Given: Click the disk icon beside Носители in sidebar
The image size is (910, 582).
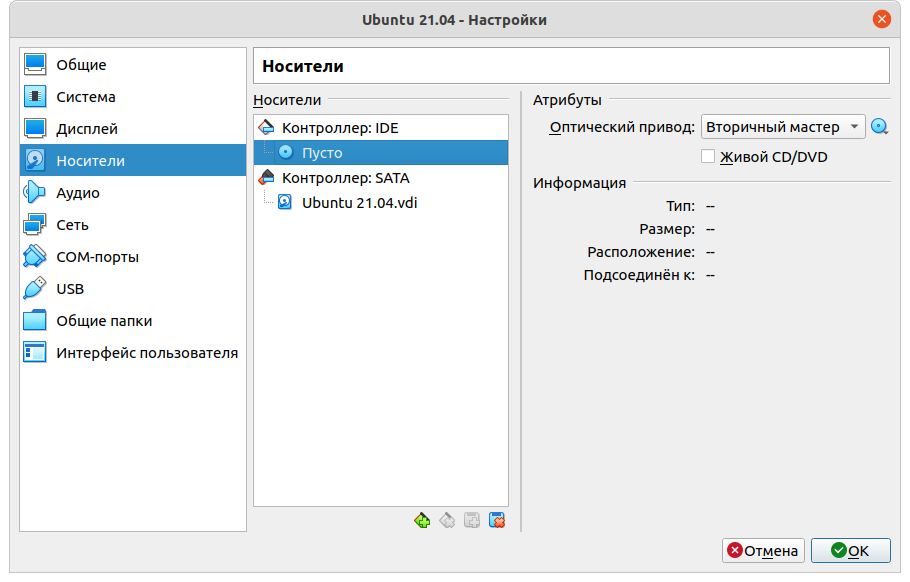Looking at the screenshot, I should (35, 160).
